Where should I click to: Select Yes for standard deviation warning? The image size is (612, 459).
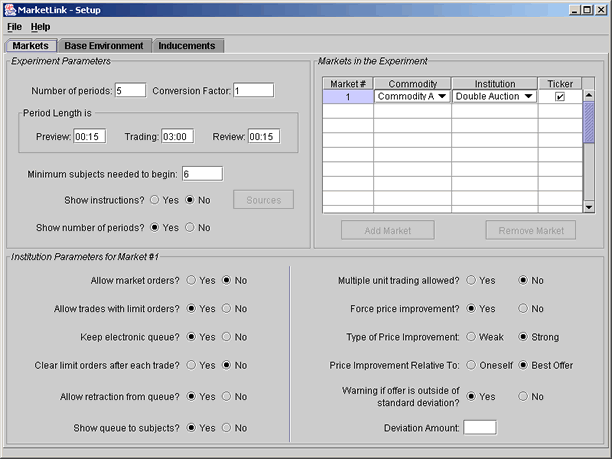coord(471,397)
